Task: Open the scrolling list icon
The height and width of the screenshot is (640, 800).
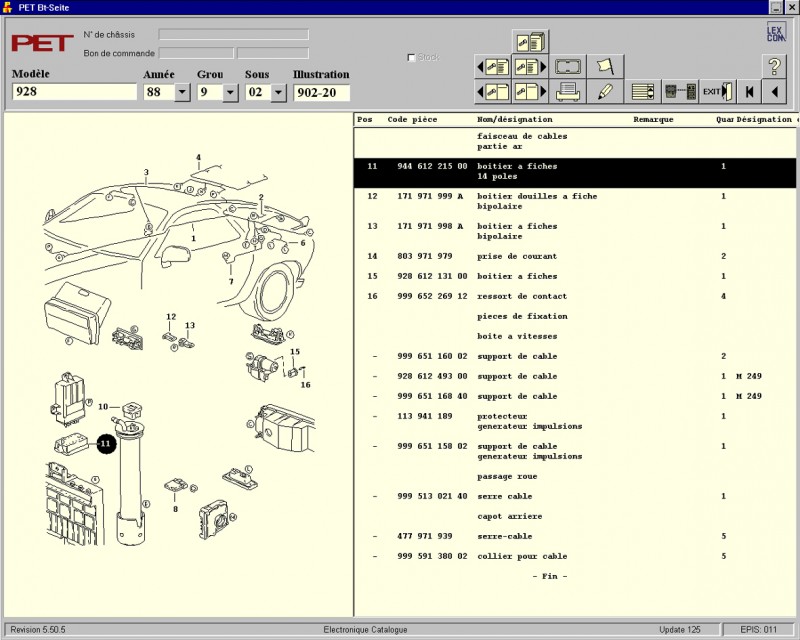Action: click(x=643, y=92)
